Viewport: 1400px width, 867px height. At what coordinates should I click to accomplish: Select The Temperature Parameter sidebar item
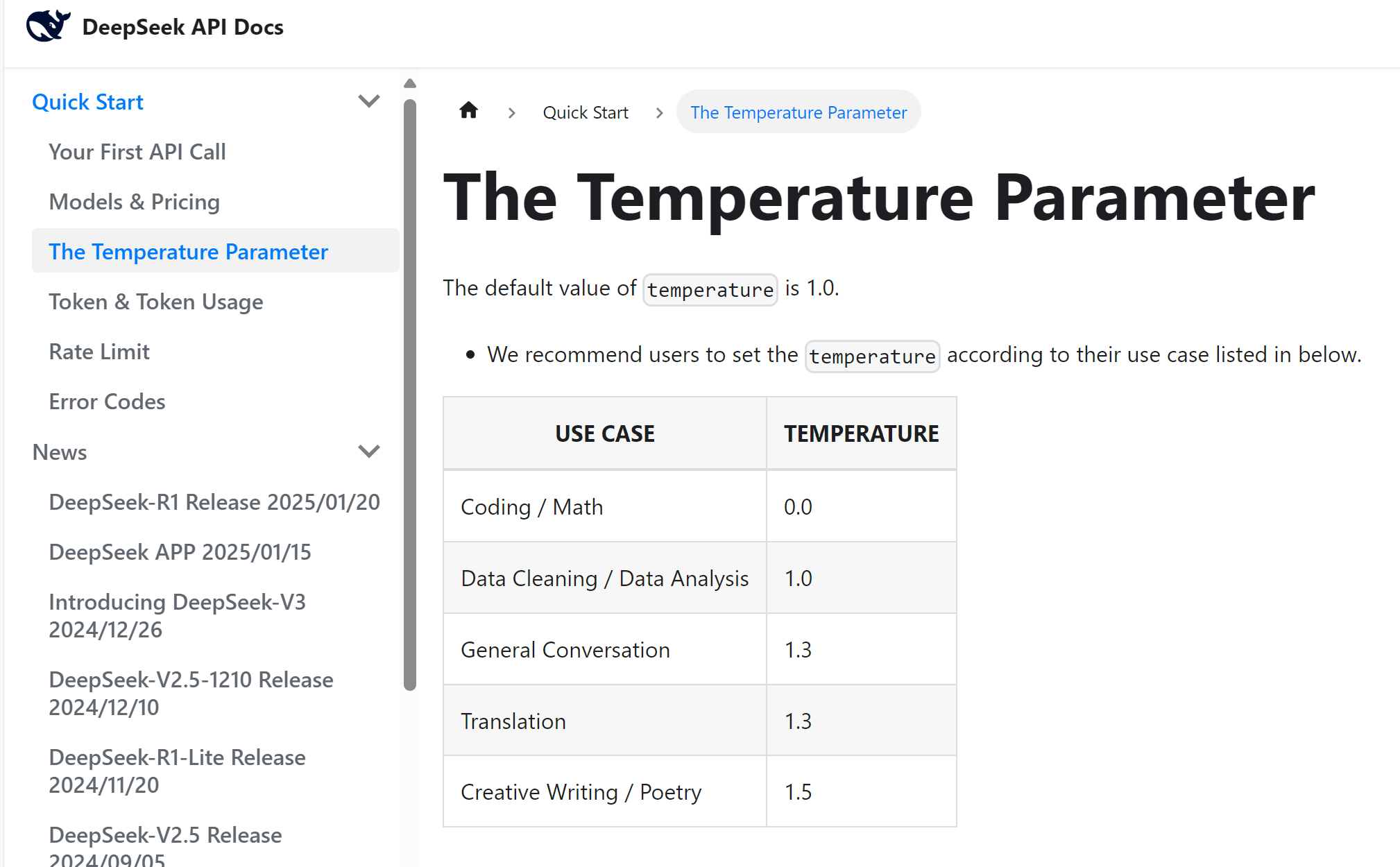point(188,252)
